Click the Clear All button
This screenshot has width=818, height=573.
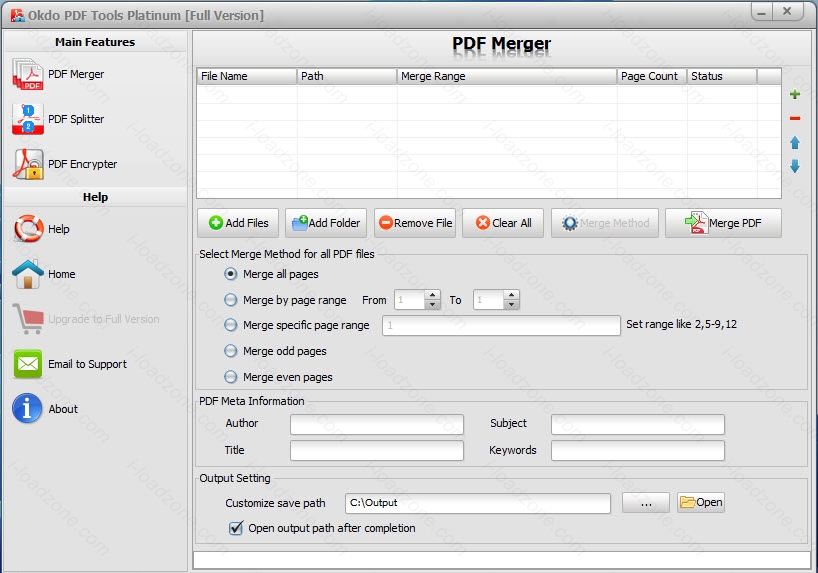503,223
